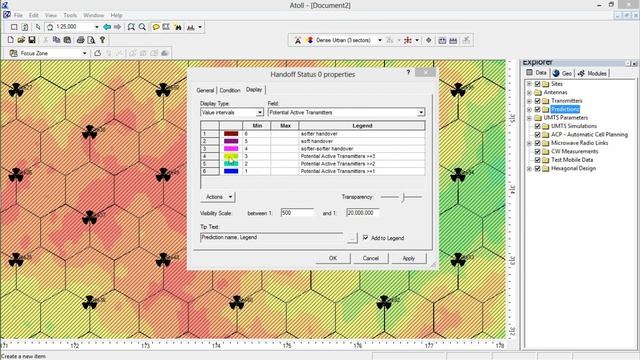Click the Cancel button
Viewport: 640px width, 360px height.
pyautogui.click(x=371, y=258)
